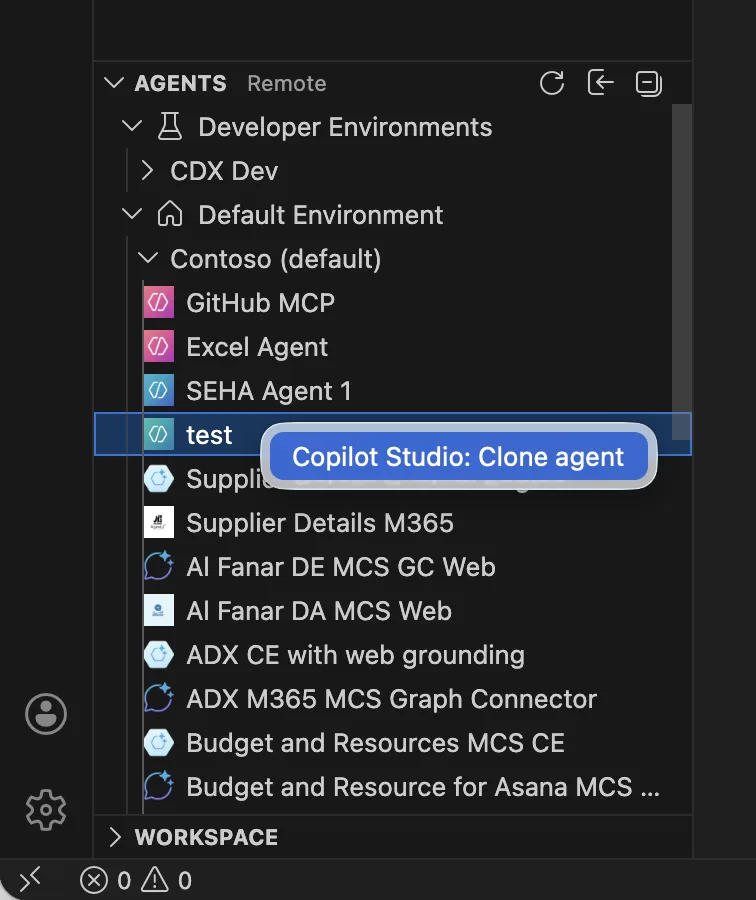
Task: Click the warnings icon in the status bar
Action: click(x=154, y=880)
